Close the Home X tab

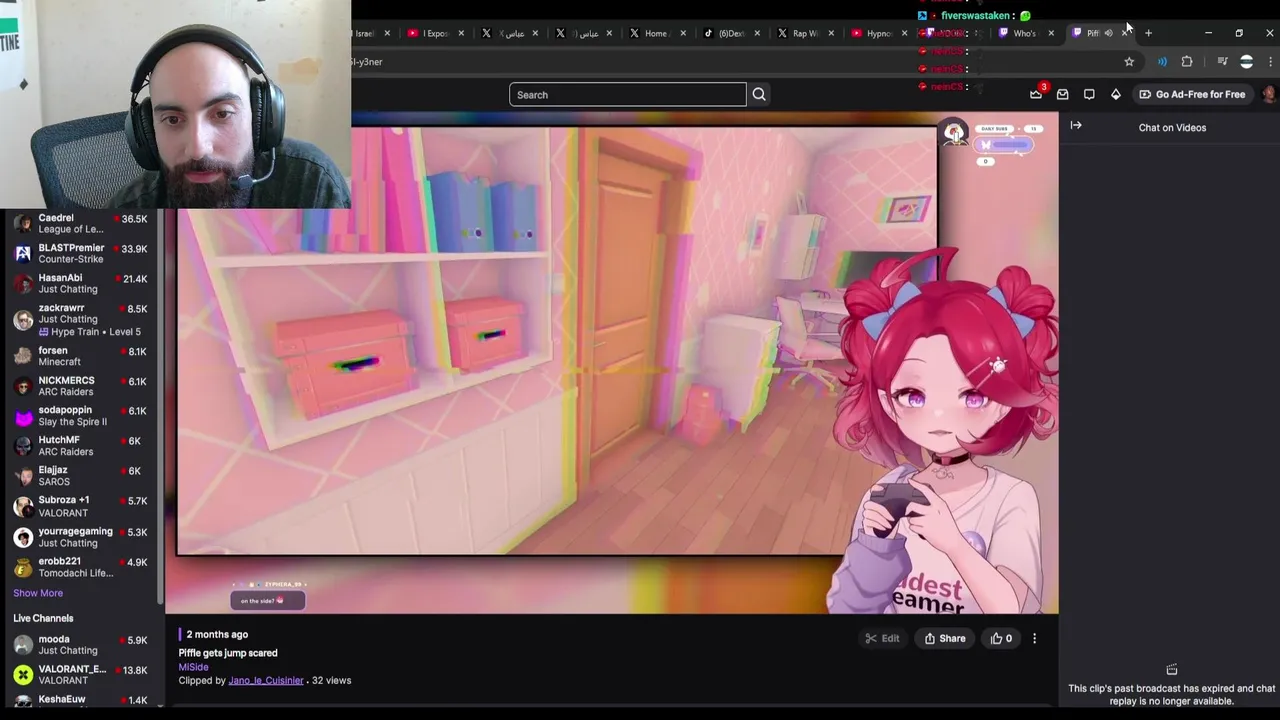coord(683,33)
